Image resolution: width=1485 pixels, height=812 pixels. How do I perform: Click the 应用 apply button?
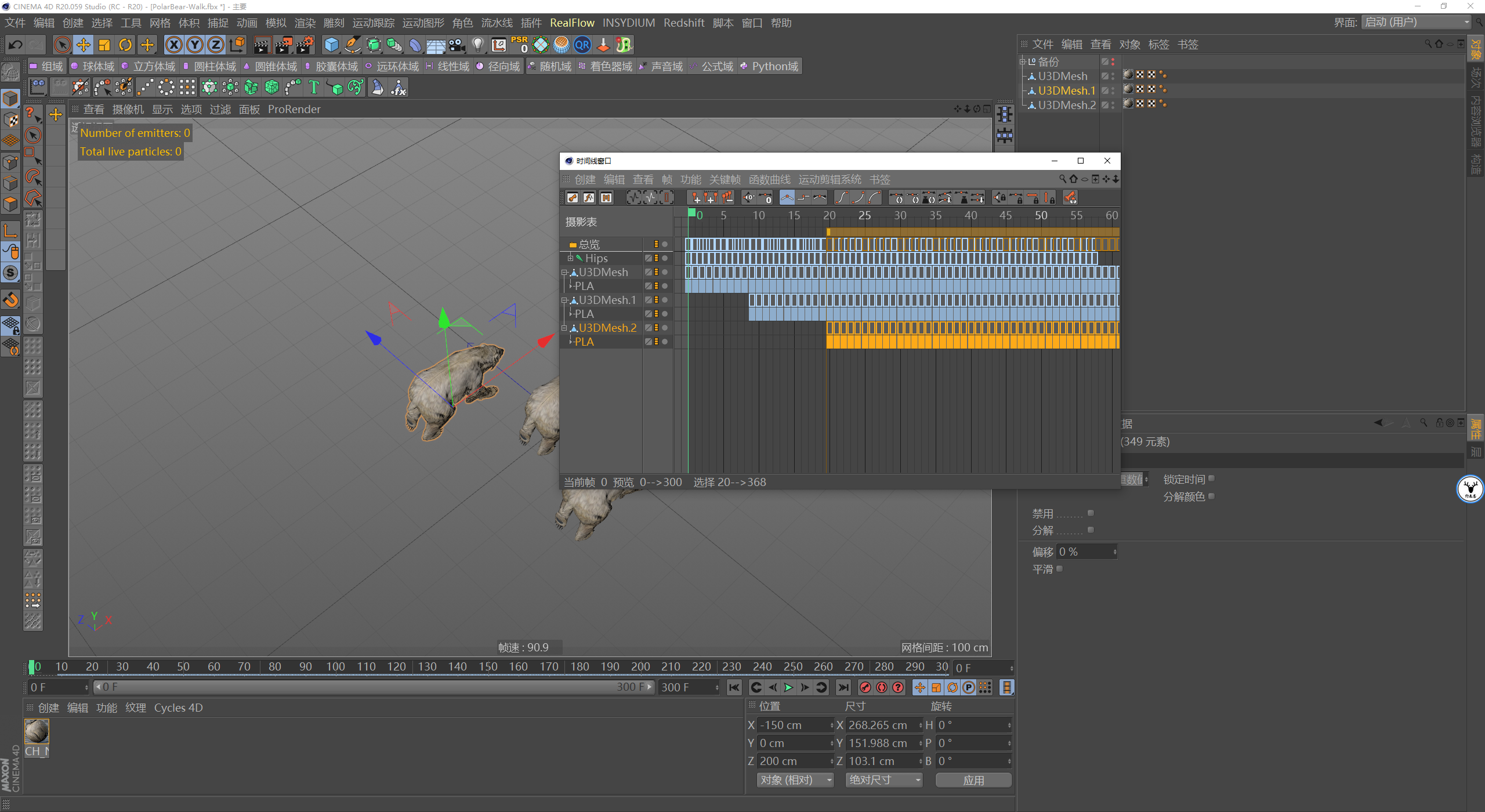coord(973,780)
